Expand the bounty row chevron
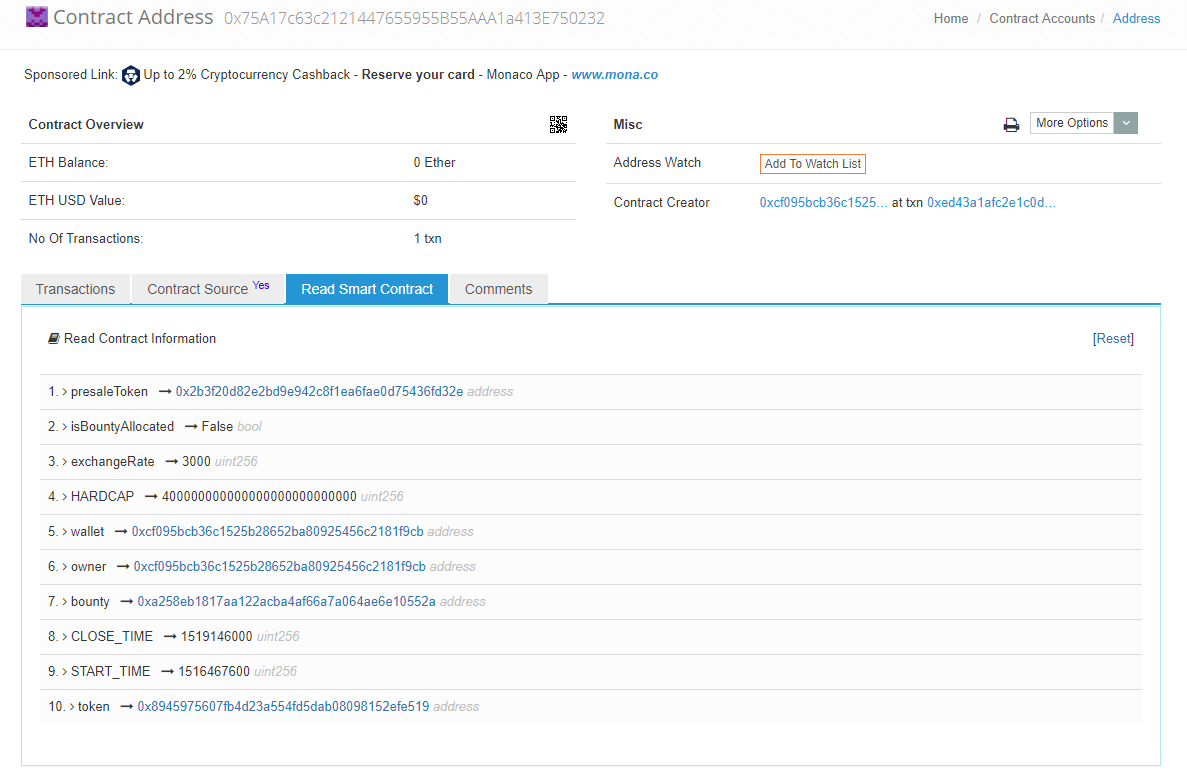This screenshot has width=1187, height=781. [64, 602]
